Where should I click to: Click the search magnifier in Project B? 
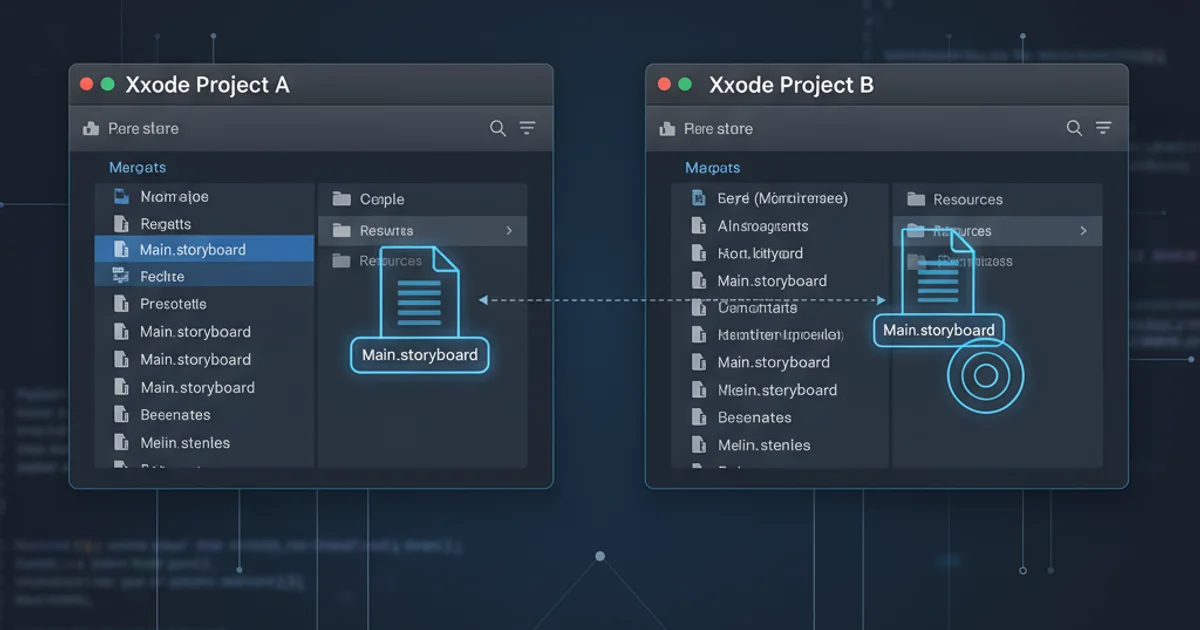pyautogui.click(x=1074, y=128)
